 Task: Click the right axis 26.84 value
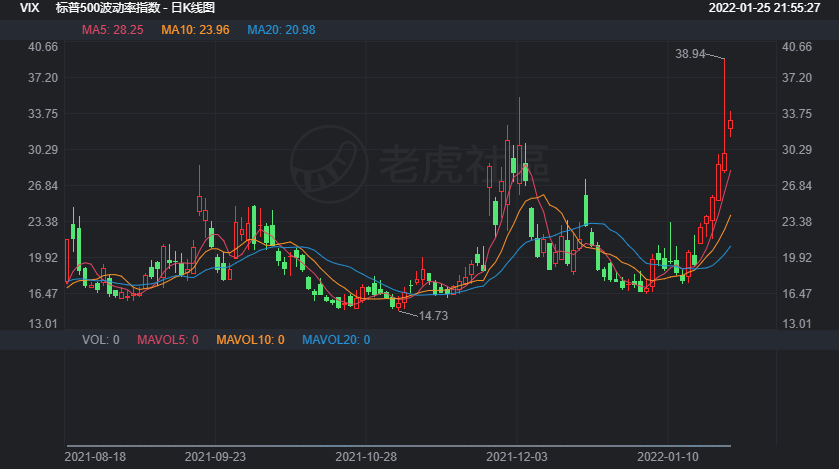(797, 186)
